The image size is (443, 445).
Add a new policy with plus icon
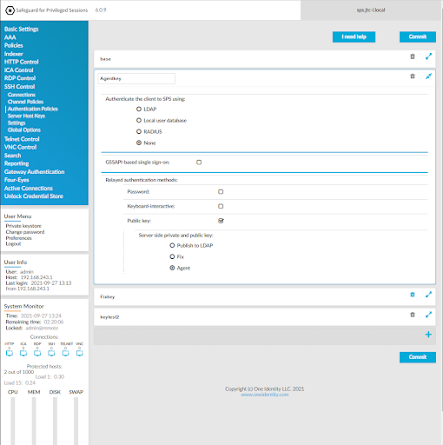428,335
